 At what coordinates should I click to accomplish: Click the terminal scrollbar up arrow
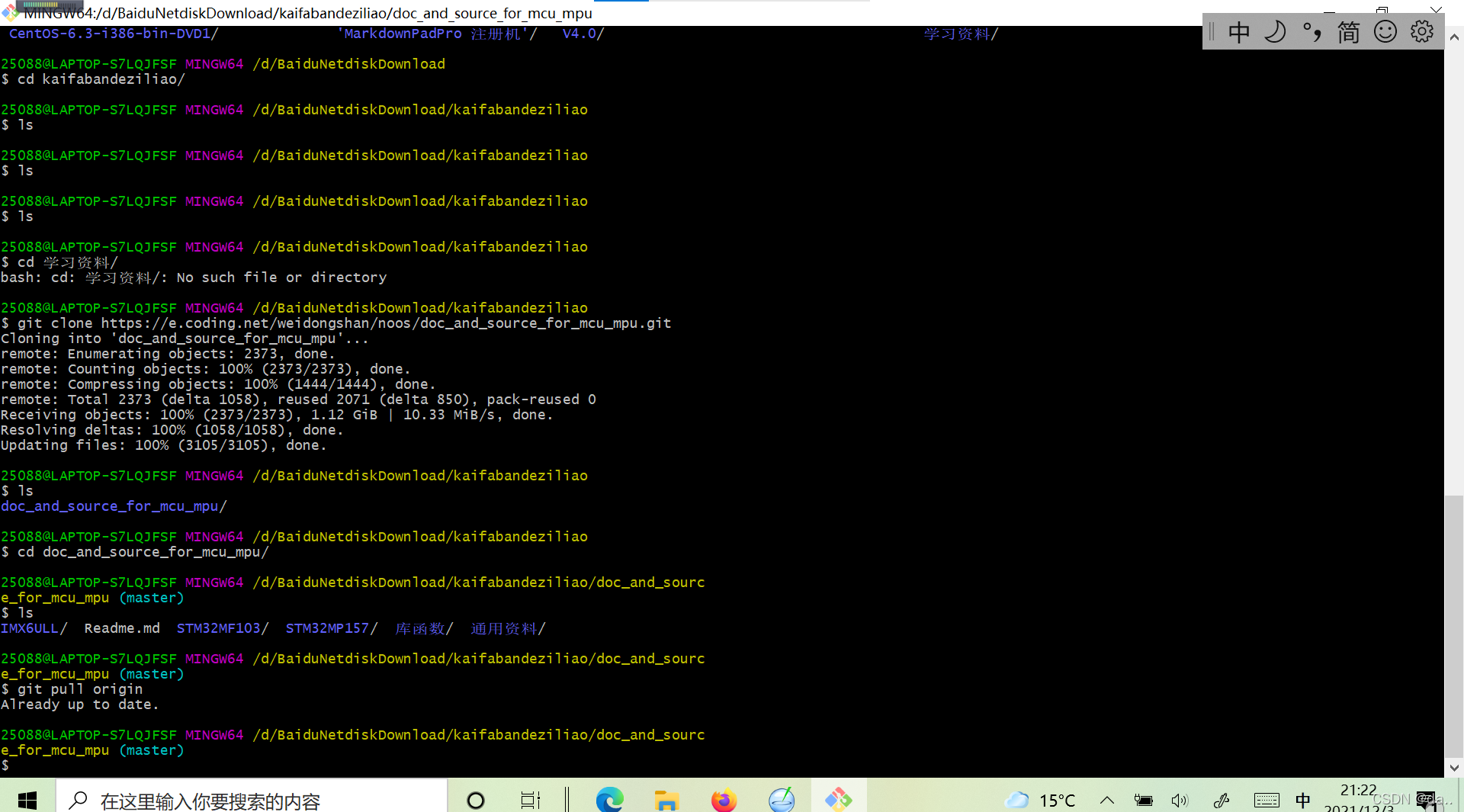[1454, 37]
